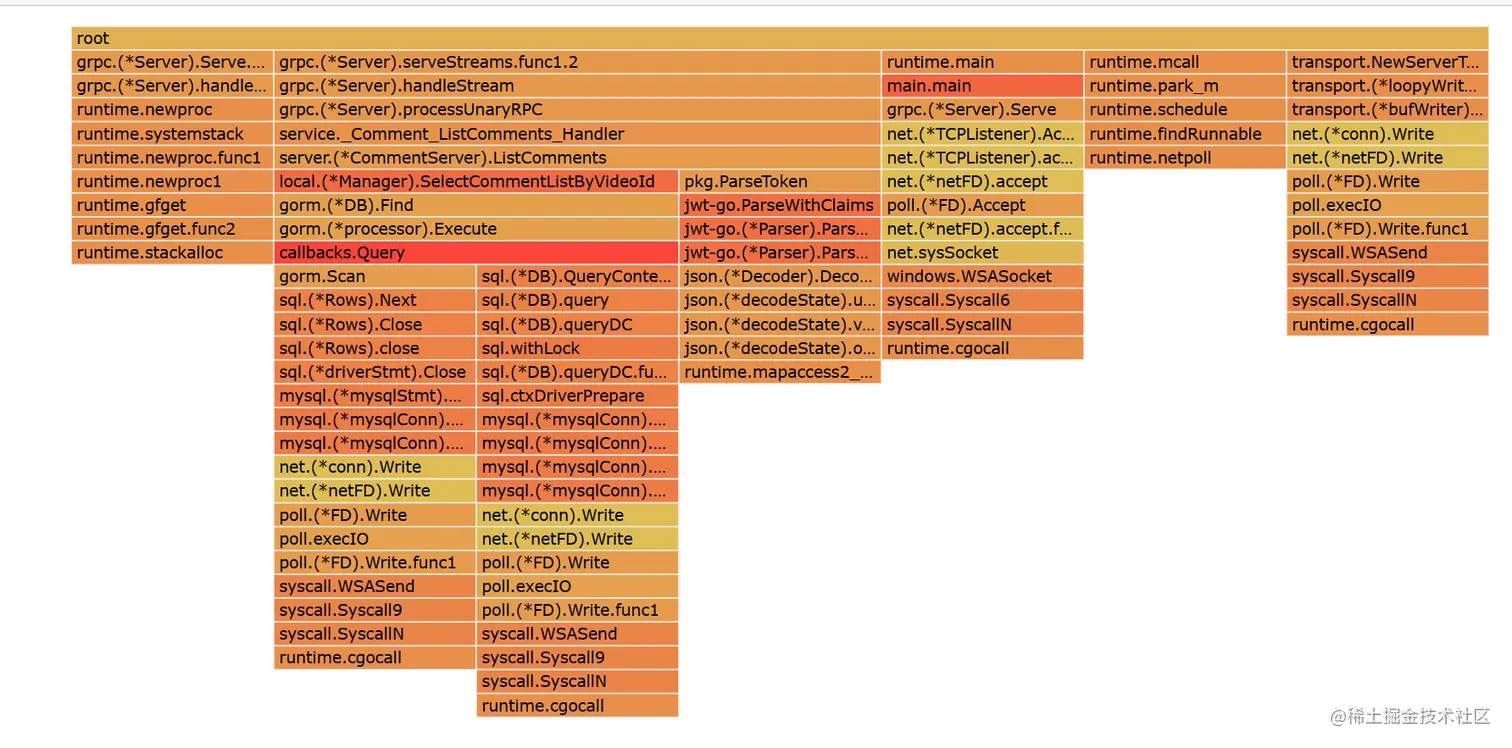Screen dimensions: 1512x748
Task: Focus on the sql.(*Rows).Next frame
Action: tap(375, 301)
